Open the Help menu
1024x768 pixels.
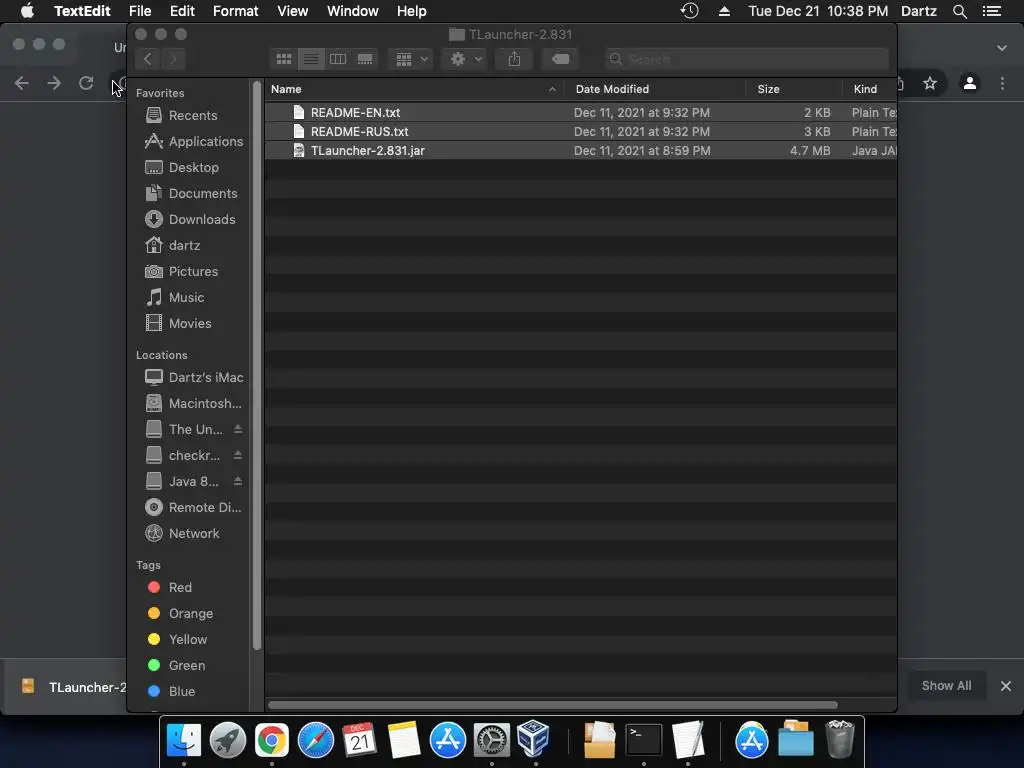tap(411, 11)
